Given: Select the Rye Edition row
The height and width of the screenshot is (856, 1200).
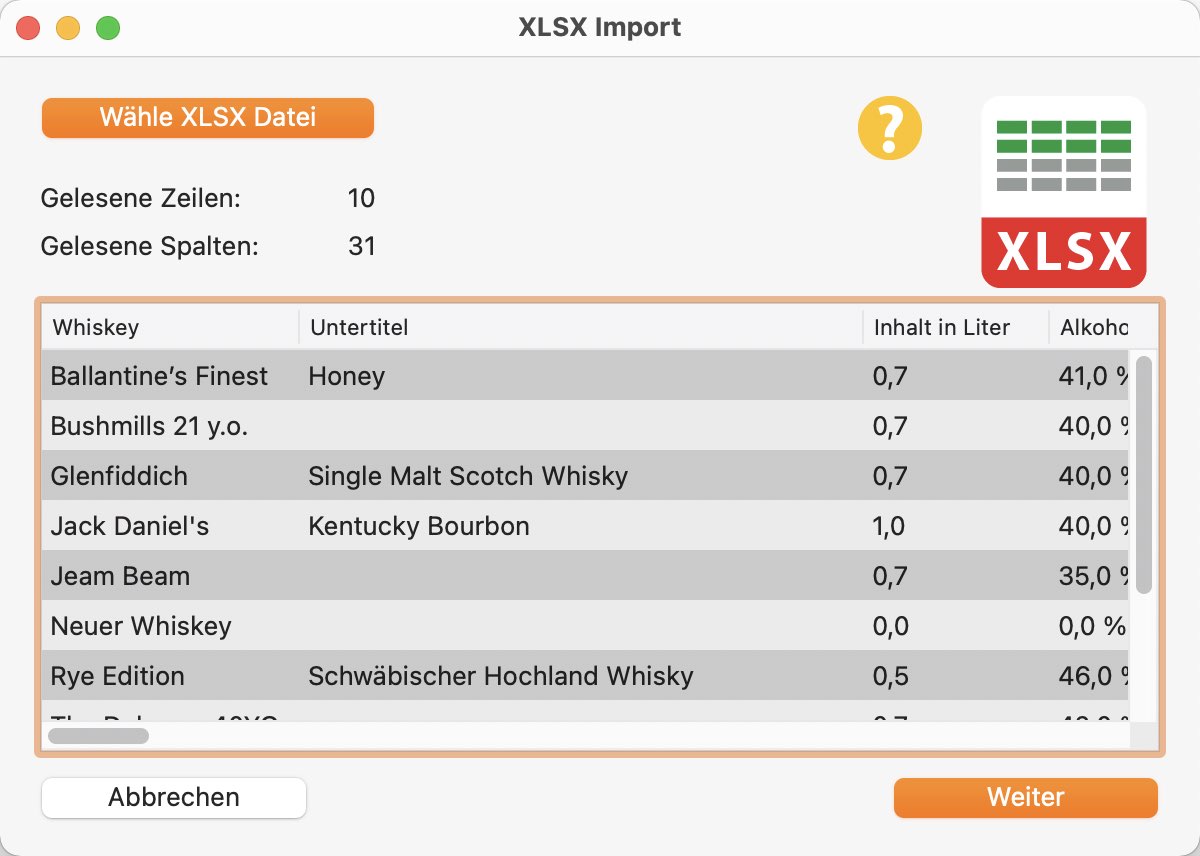Looking at the screenshot, I should (x=586, y=676).
